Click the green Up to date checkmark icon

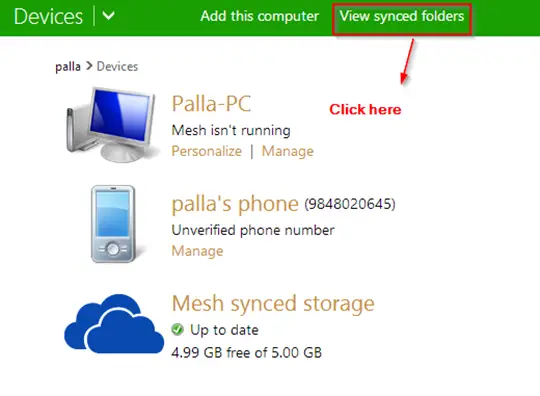coord(177,330)
